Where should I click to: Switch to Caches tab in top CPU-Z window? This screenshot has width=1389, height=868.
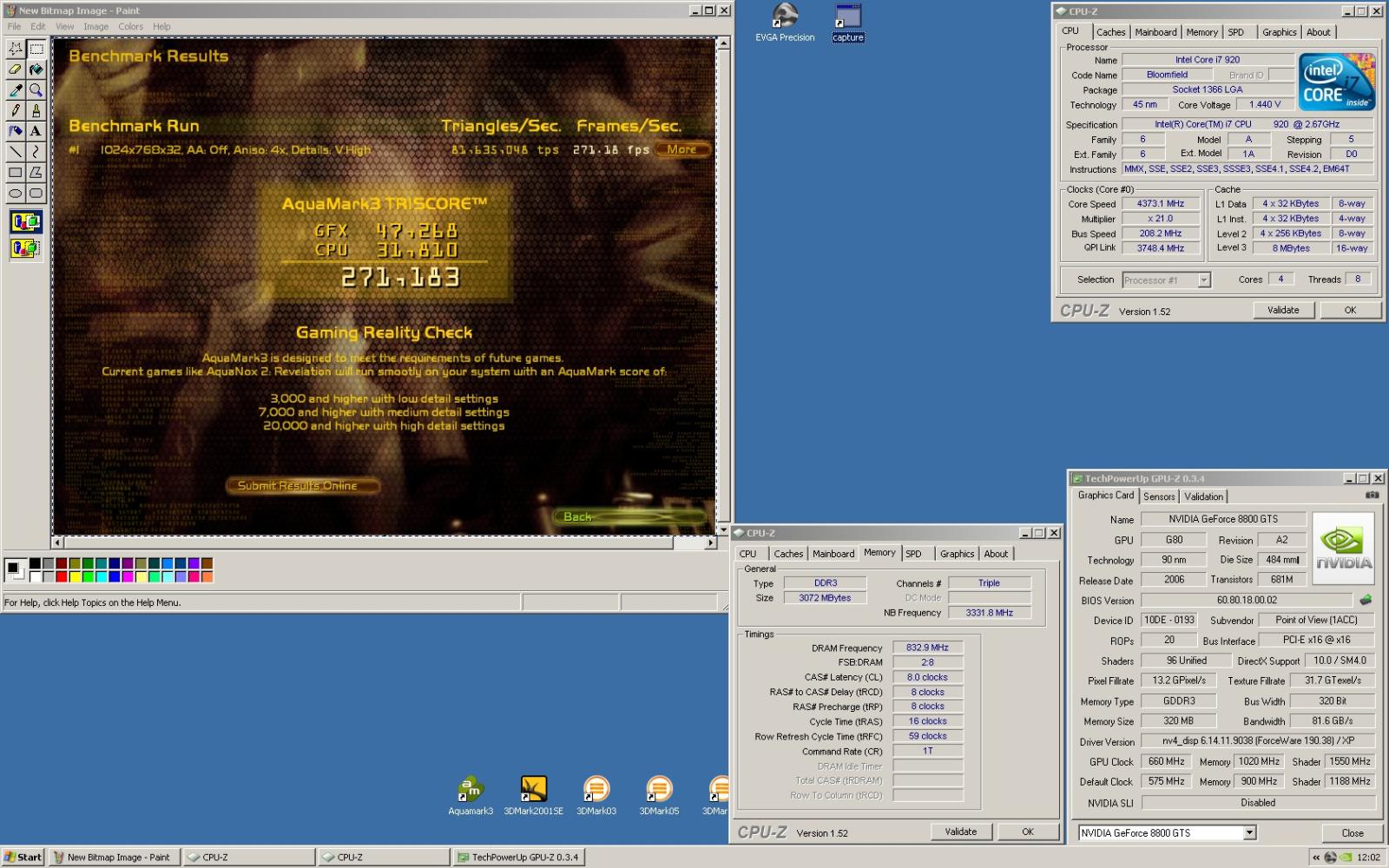tap(1110, 32)
